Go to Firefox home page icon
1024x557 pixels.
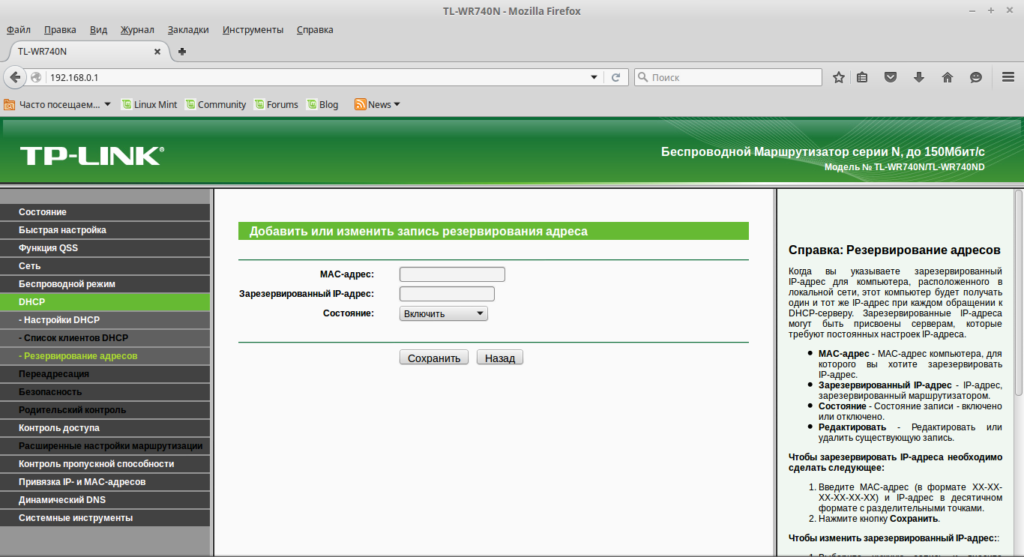click(947, 77)
